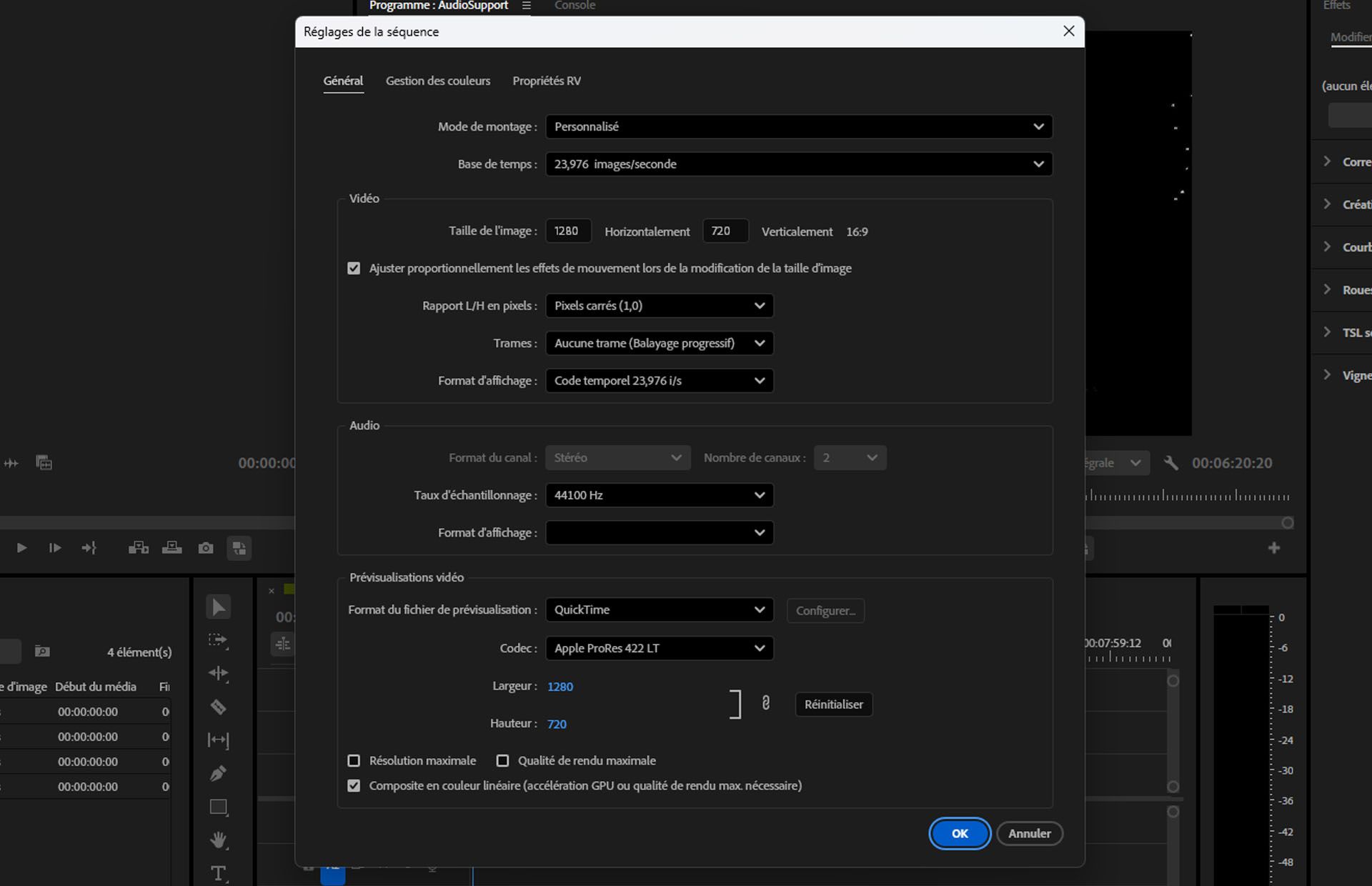Open the Propriétés RV tab

546,81
